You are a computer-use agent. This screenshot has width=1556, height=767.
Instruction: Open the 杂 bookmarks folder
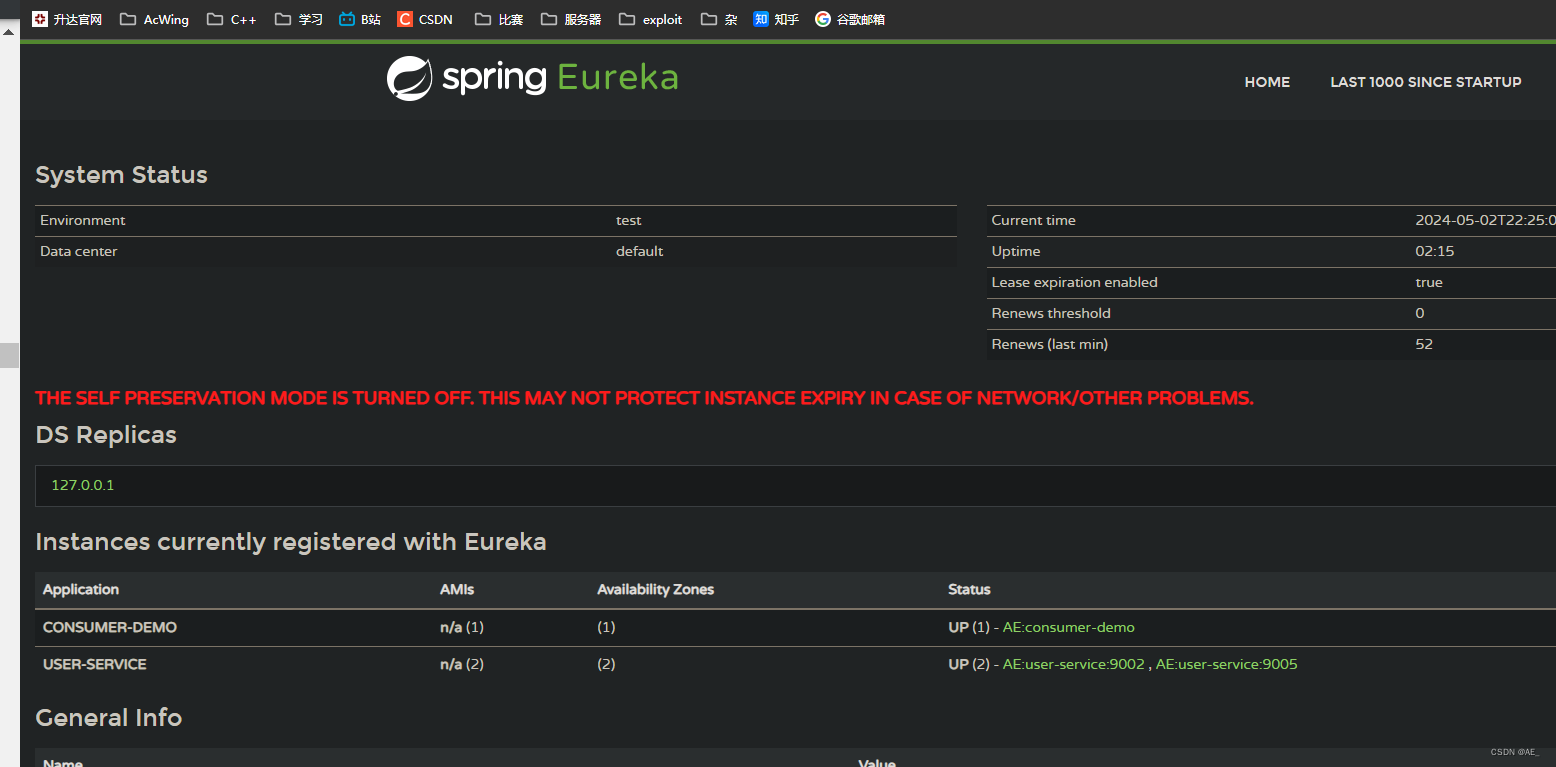point(719,19)
